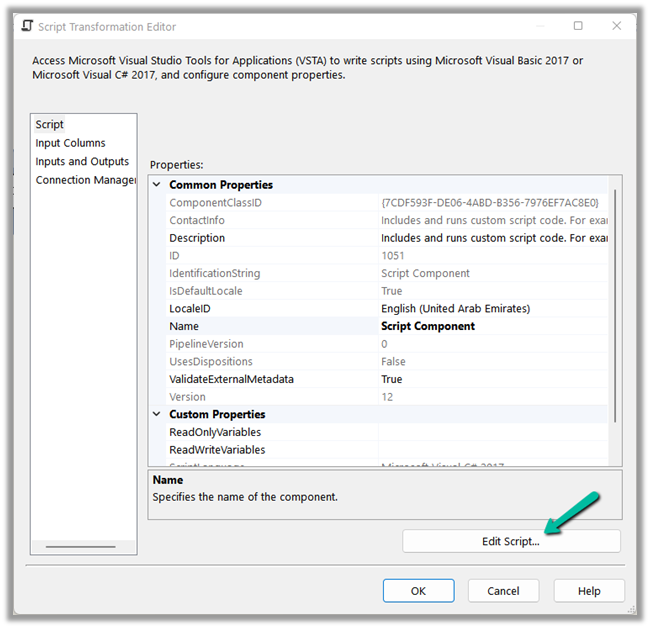The height and width of the screenshot is (628, 650).
Task: Edit the Name property value
Action: (490, 326)
